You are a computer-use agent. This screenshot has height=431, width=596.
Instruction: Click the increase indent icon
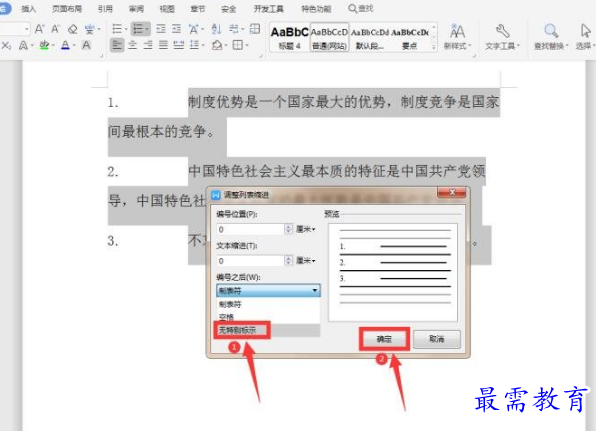[x=176, y=29]
